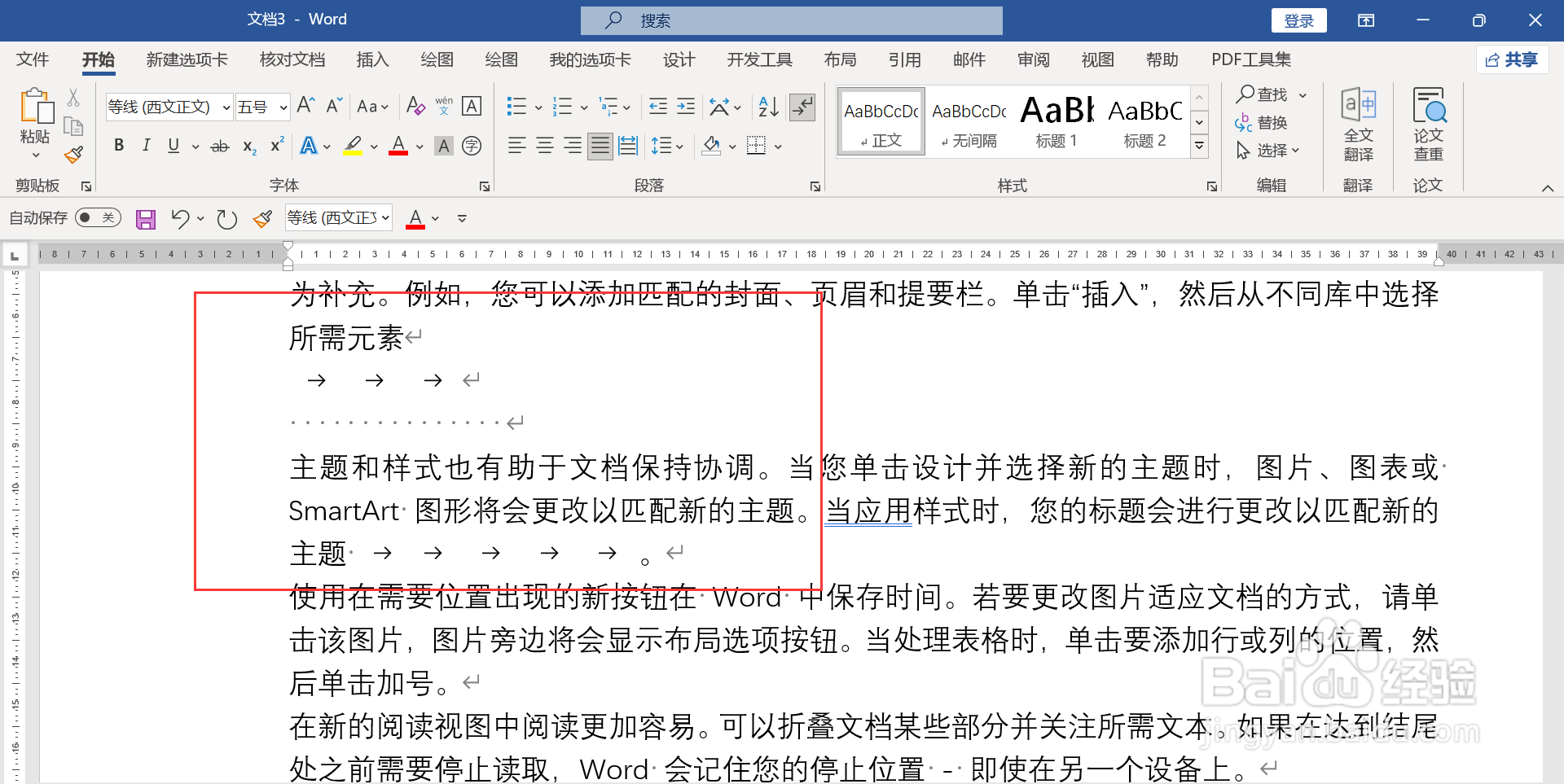Redo the last action
1564x784 pixels.
pyautogui.click(x=226, y=219)
